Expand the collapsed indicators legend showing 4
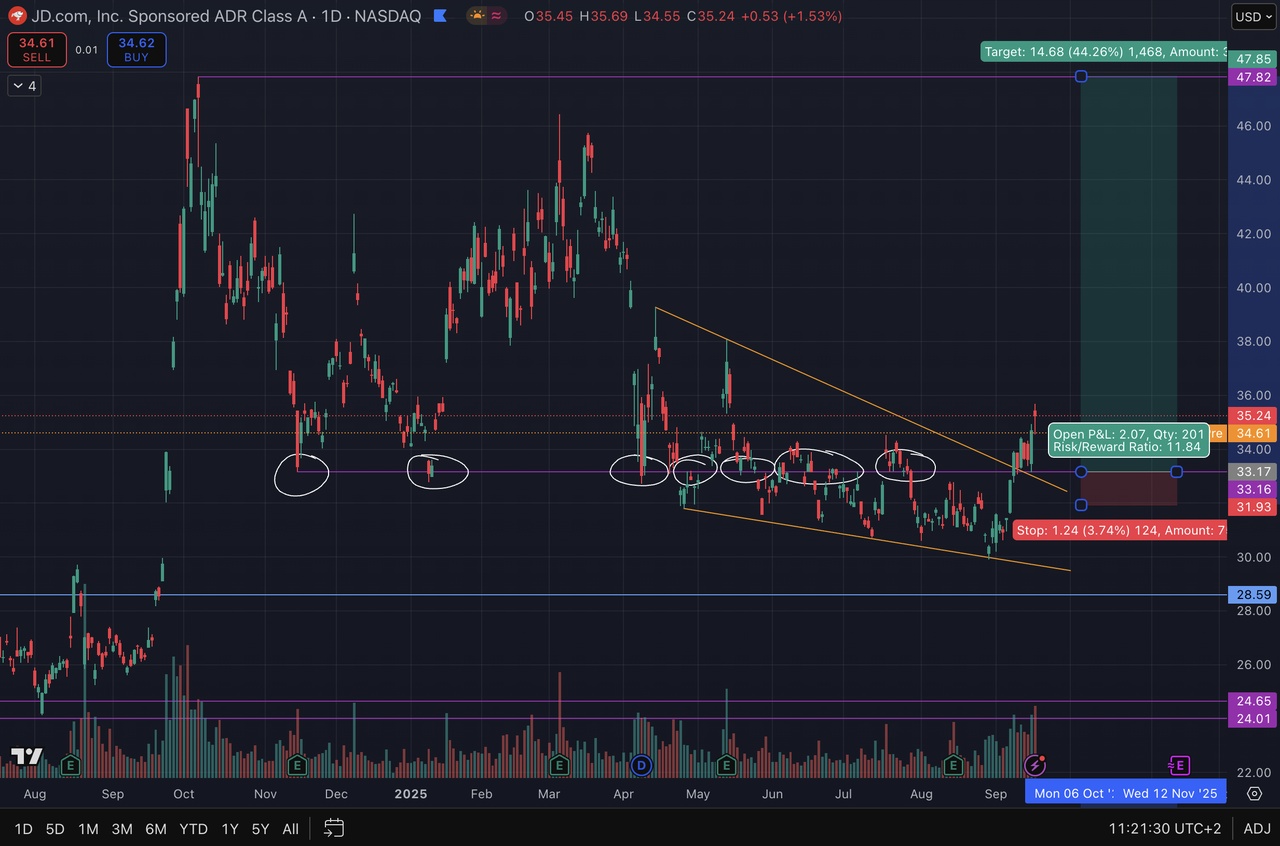Image resolution: width=1280 pixels, height=846 pixels. pyautogui.click(x=24, y=86)
